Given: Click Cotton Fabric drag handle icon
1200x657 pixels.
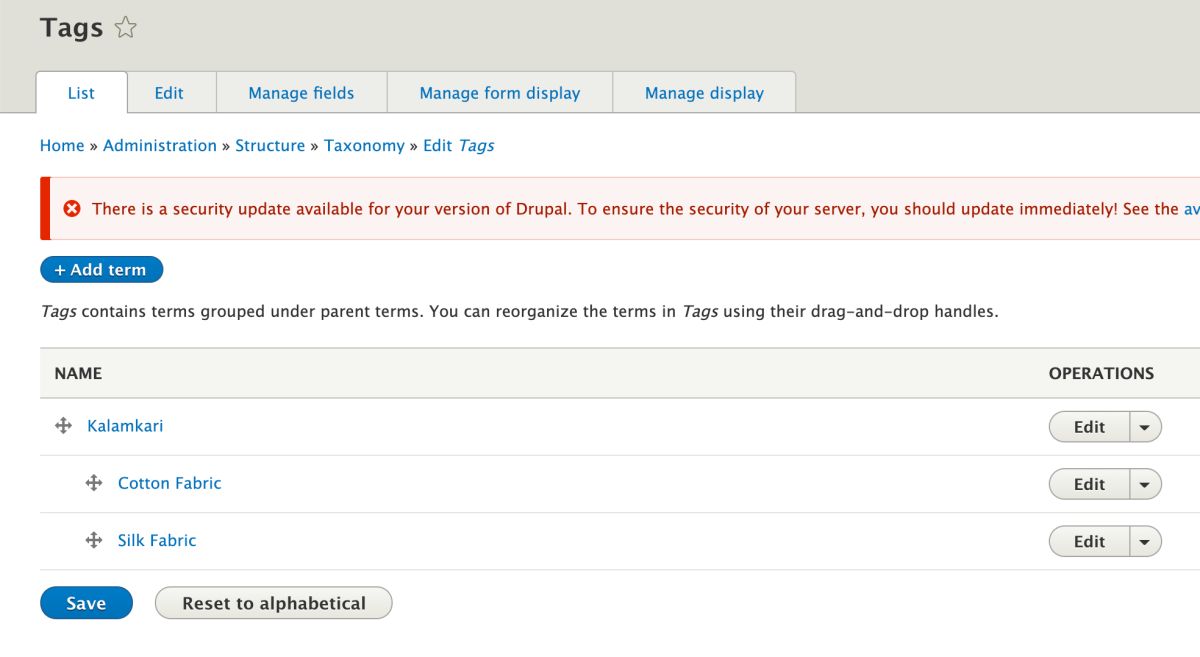Looking at the screenshot, I should point(94,483).
